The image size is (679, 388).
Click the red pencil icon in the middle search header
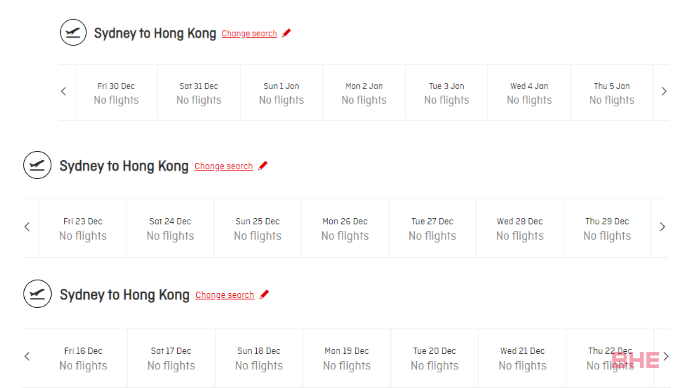tap(263, 166)
